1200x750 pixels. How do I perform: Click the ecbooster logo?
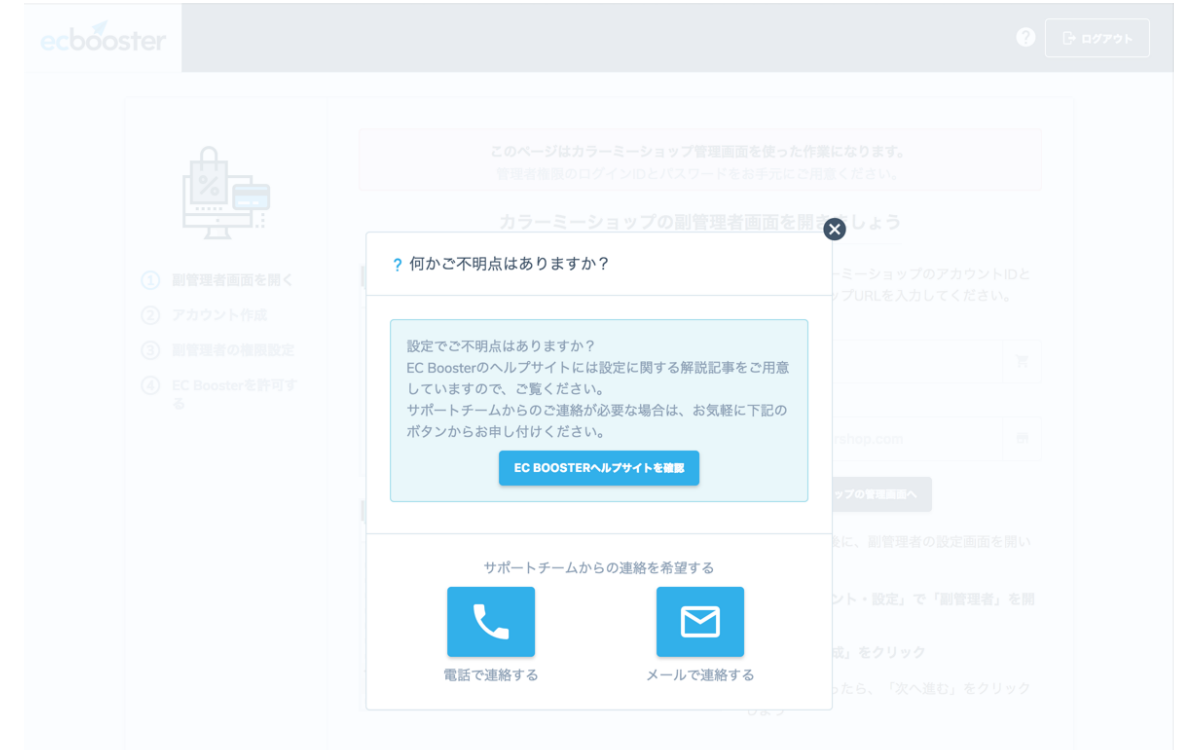click(x=103, y=38)
